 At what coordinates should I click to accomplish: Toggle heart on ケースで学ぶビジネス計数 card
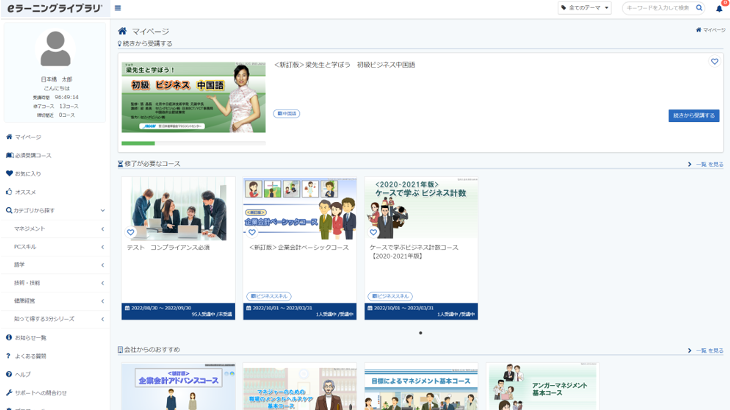point(373,232)
